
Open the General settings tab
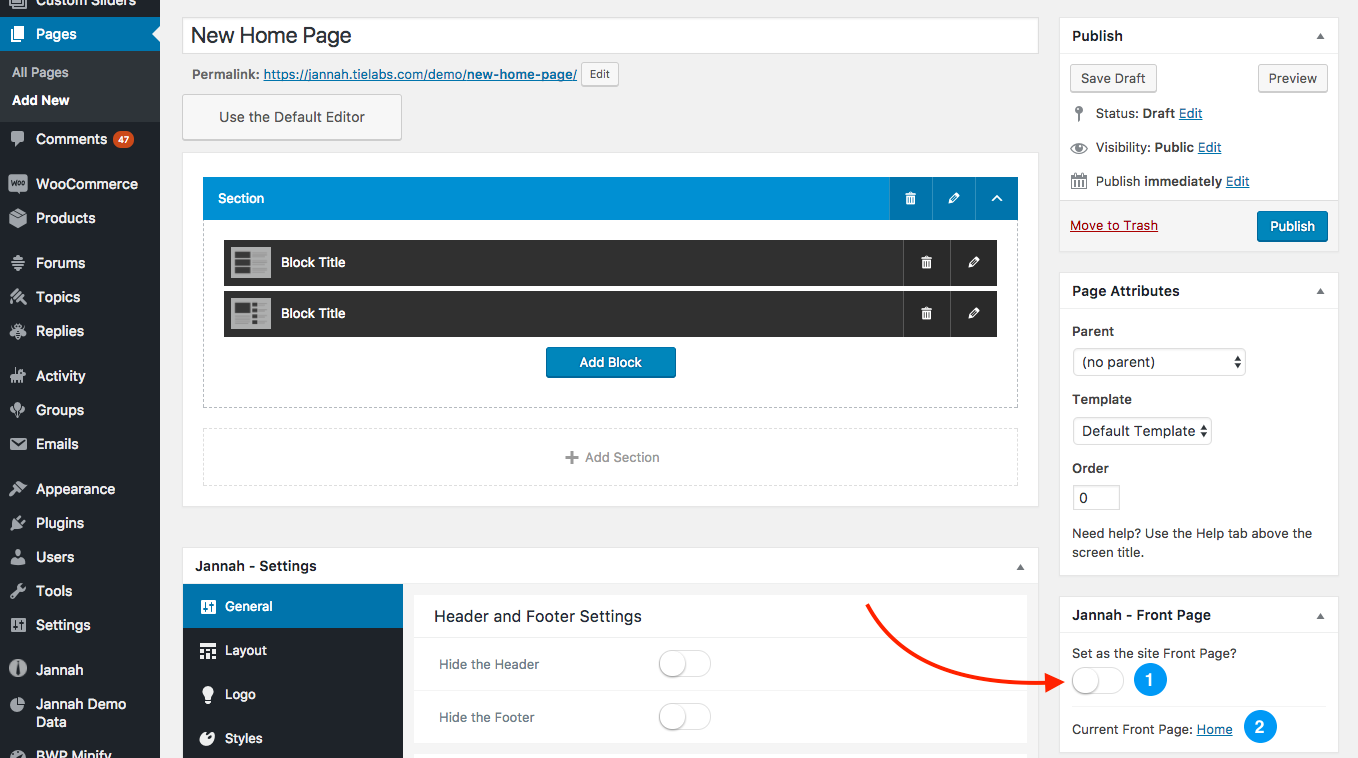(x=293, y=606)
